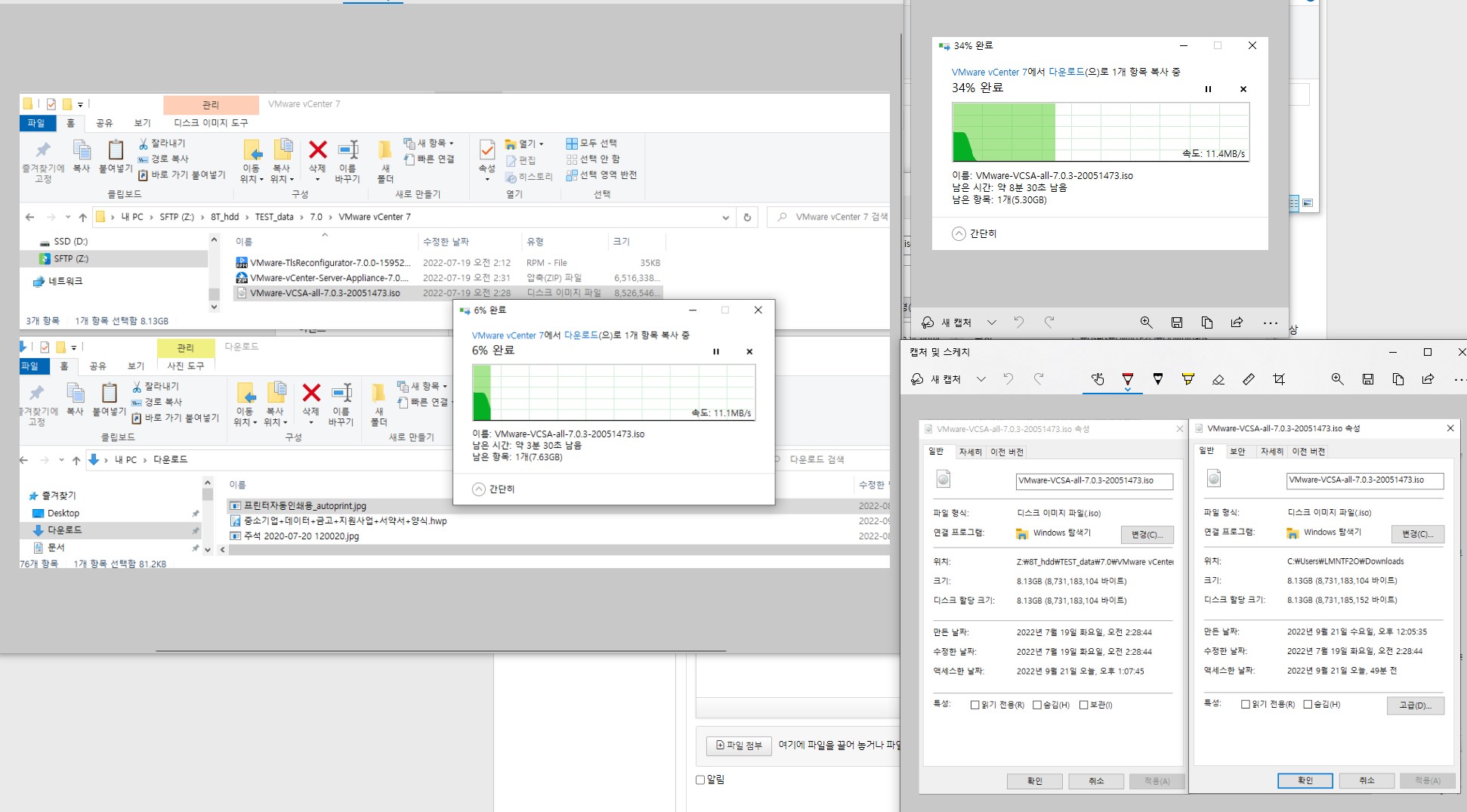
Task: Toggle Touch Writing in Snip & Sketch
Action: 1098,379
